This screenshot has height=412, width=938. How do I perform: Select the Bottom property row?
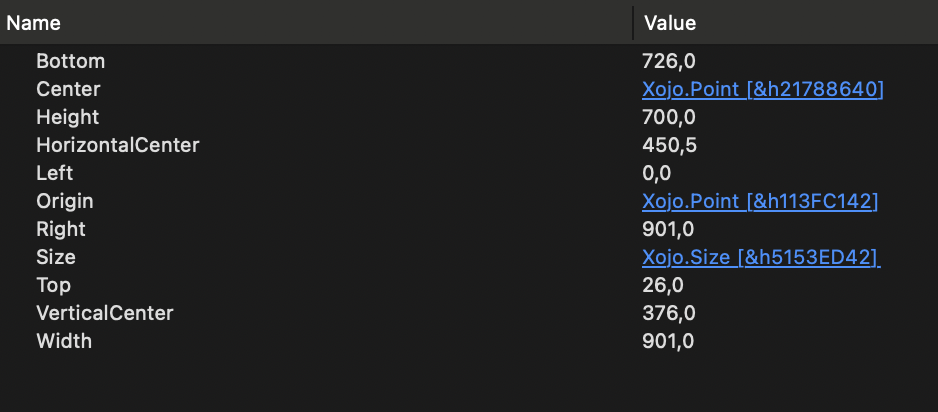click(469, 61)
